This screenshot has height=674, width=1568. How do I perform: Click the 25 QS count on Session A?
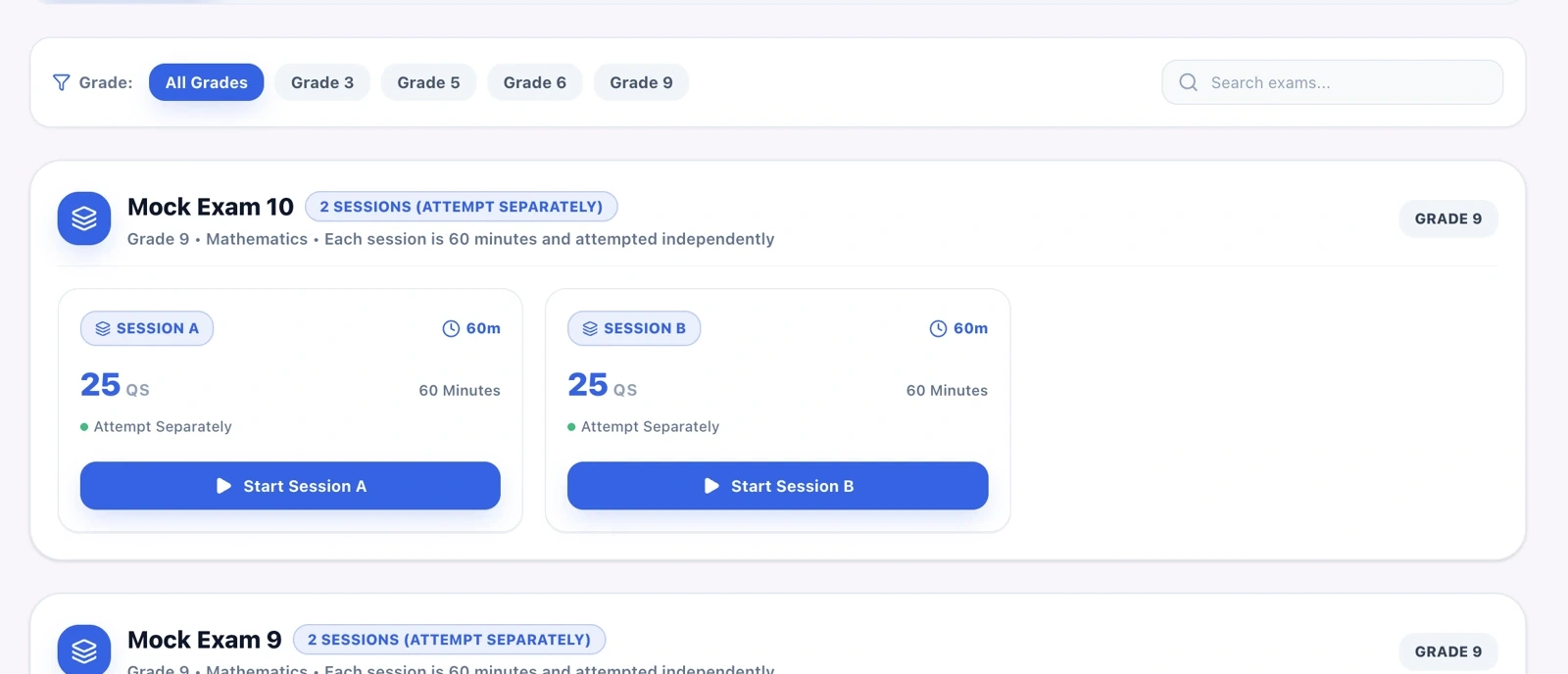click(x=115, y=385)
